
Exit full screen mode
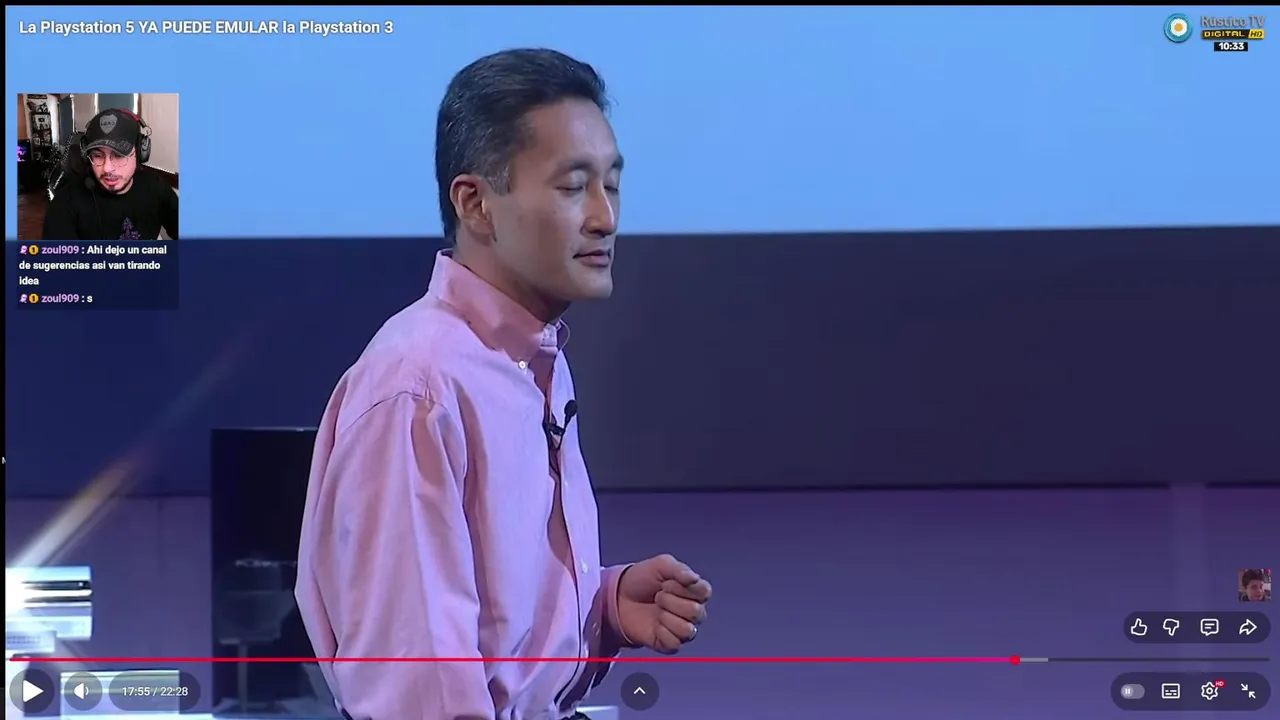(1248, 691)
